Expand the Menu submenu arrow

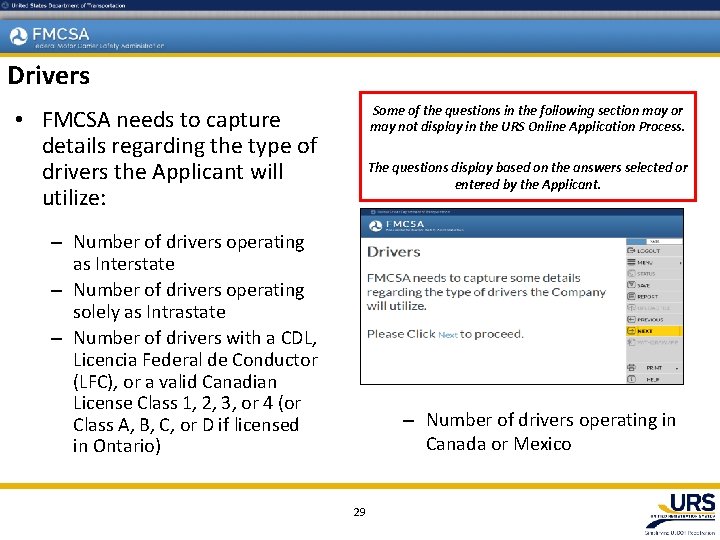point(680,263)
